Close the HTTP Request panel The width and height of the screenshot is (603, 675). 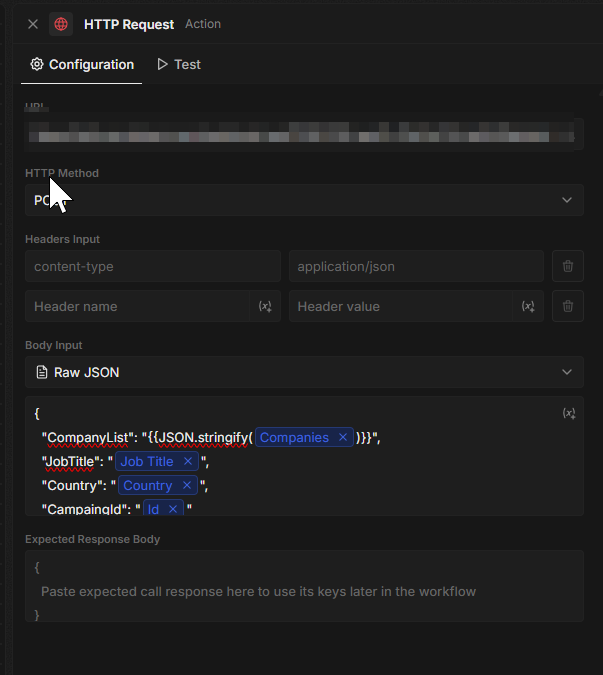pos(33,24)
